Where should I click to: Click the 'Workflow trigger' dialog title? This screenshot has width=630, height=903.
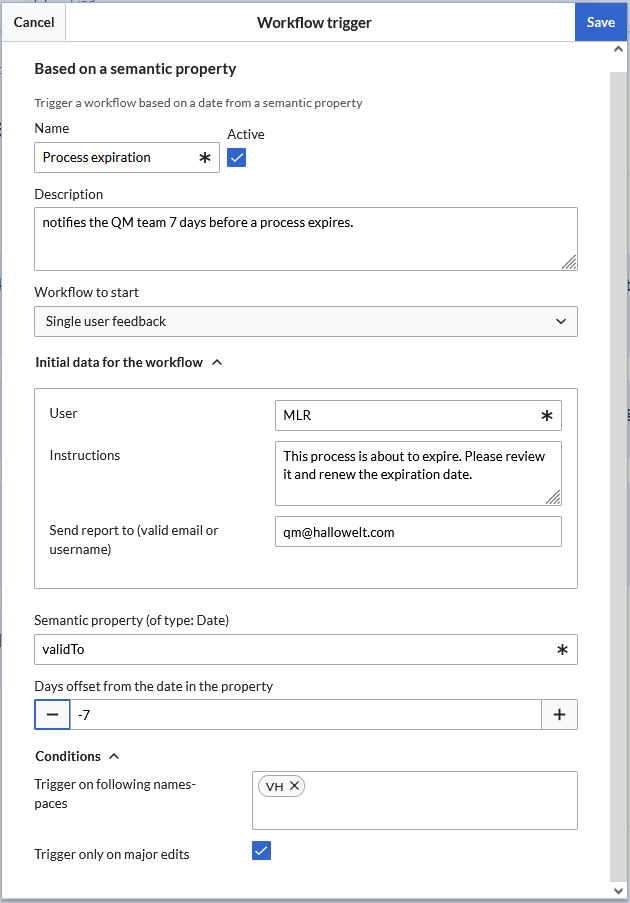[x=314, y=22]
